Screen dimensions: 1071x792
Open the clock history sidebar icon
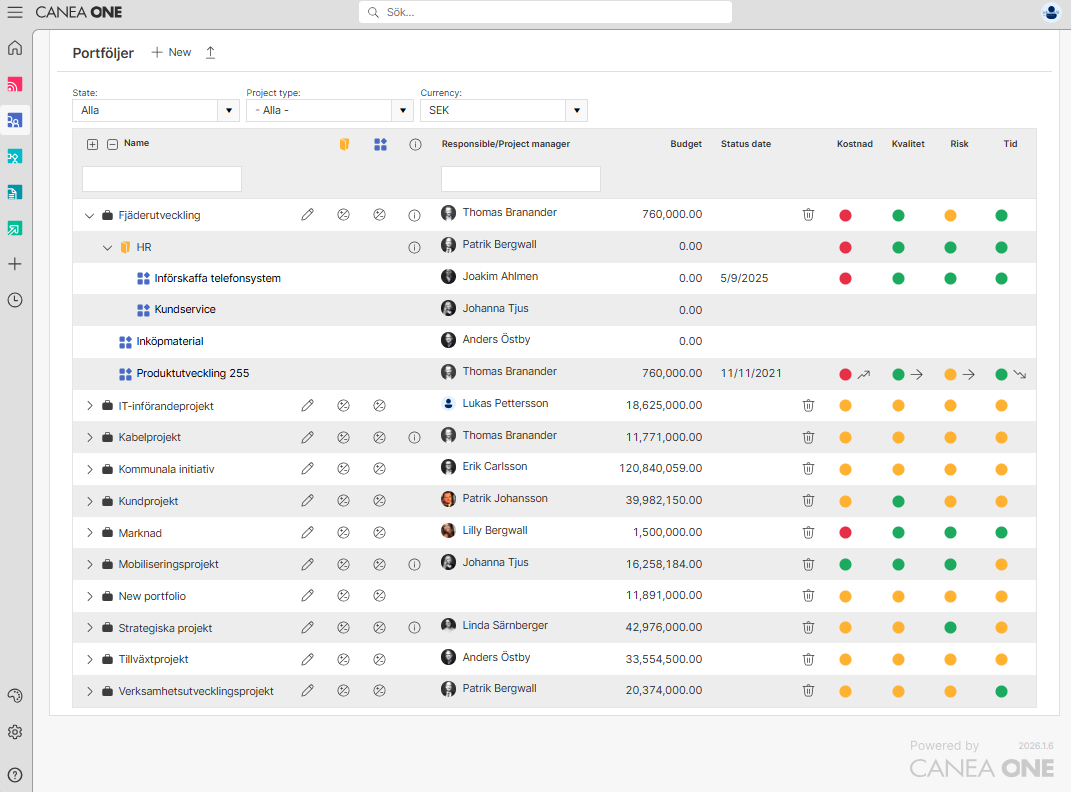pos(15,300)
